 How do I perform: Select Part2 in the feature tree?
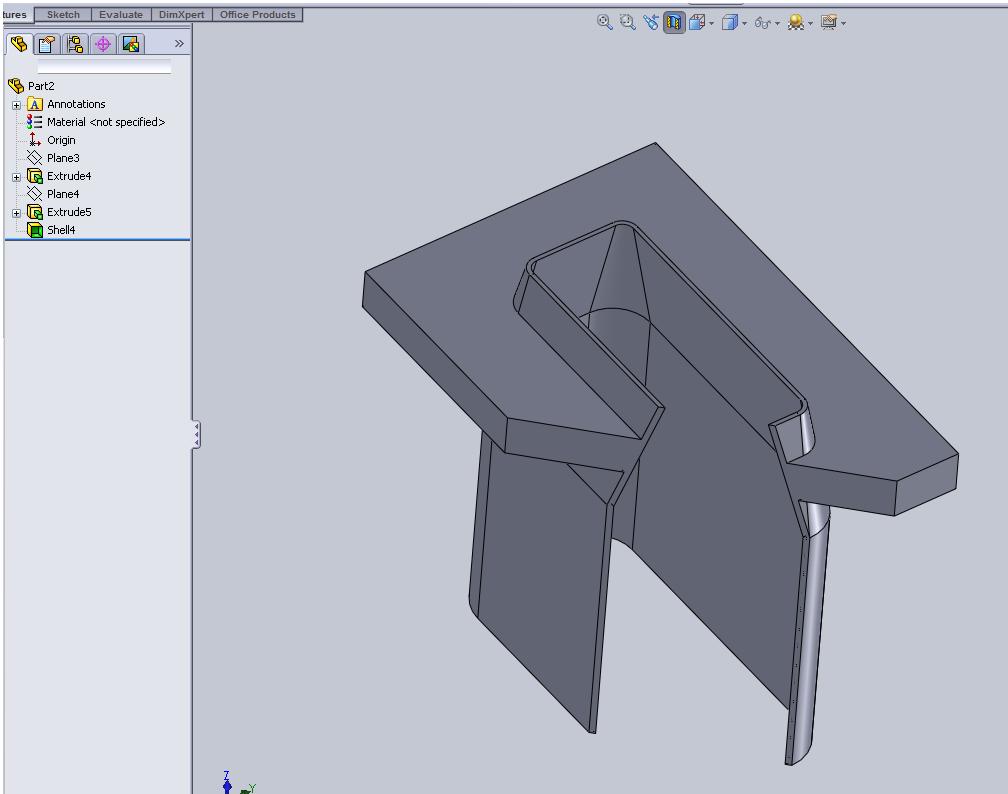coord(40,86)
